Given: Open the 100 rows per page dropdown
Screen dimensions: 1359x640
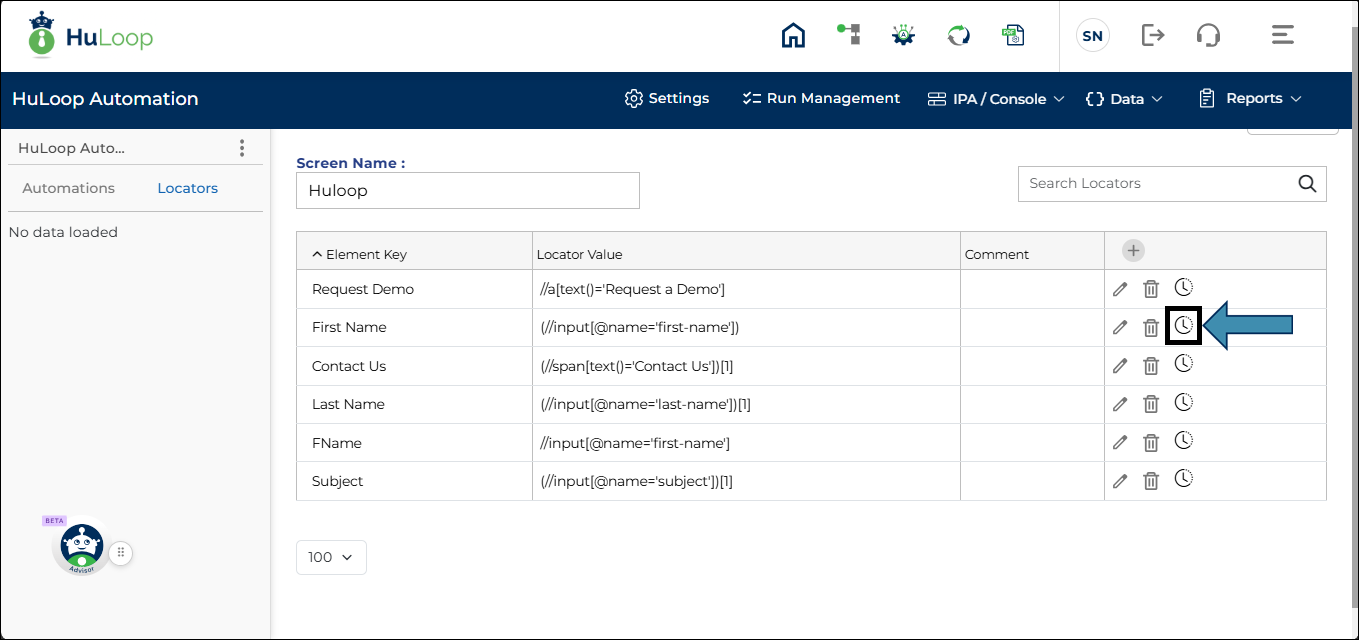Looking at the screenshot, I should [x=331, y=558].
